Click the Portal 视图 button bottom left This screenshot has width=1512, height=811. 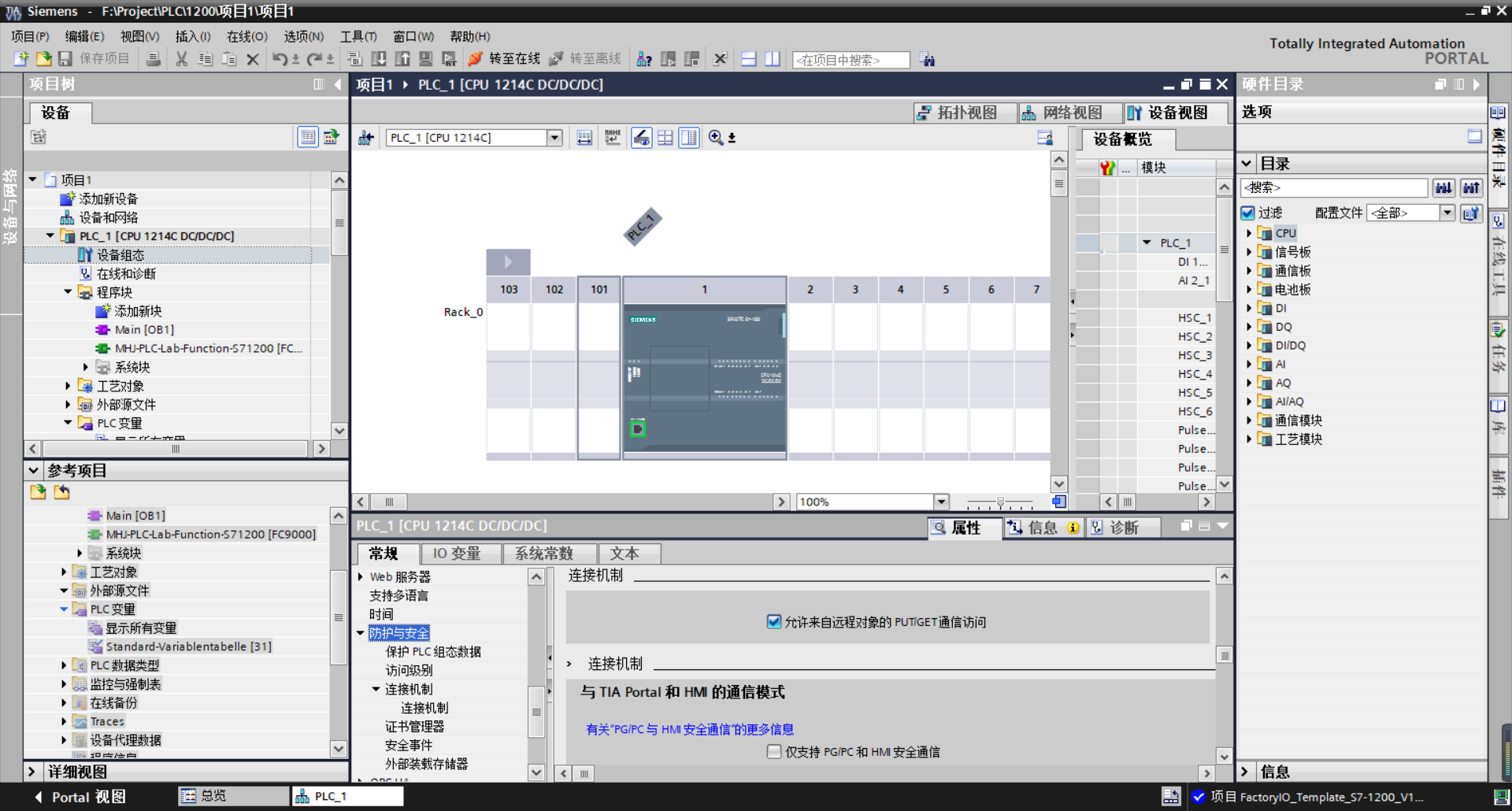pyautogui.click(x=81, y=796)
